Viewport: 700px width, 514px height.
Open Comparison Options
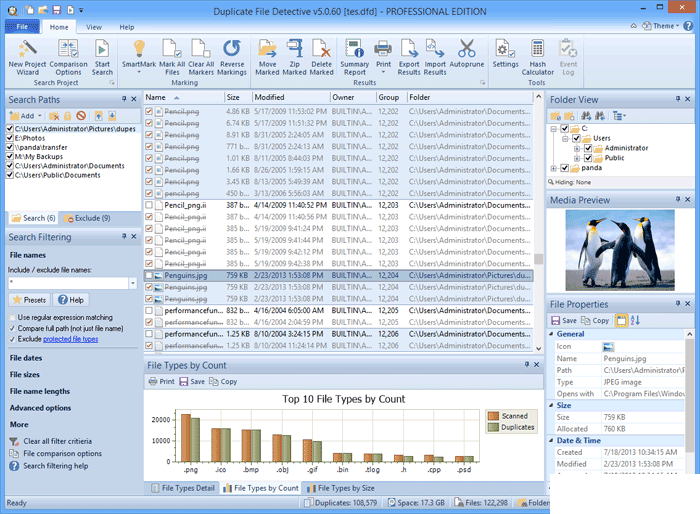[x=68, y=57]
